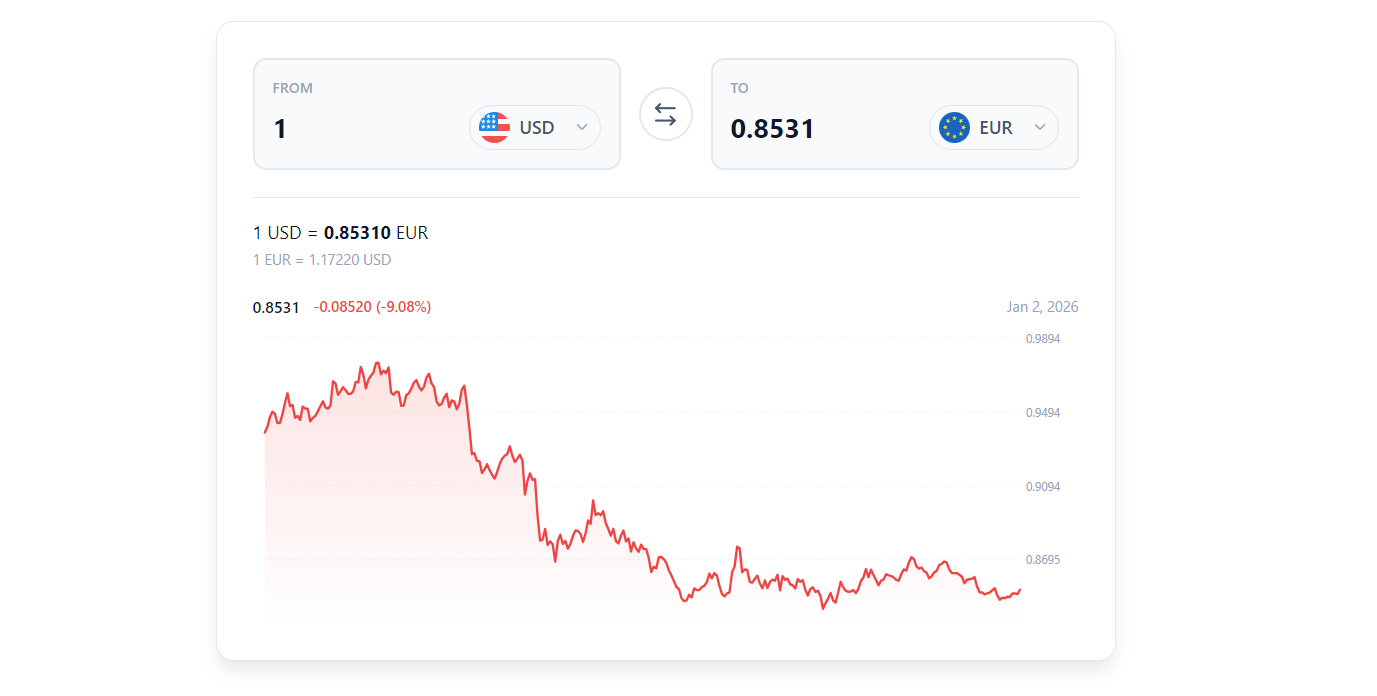Click the rightmost end of the chart line
Screen dimensions: 1377x696
click(1019, 589)
